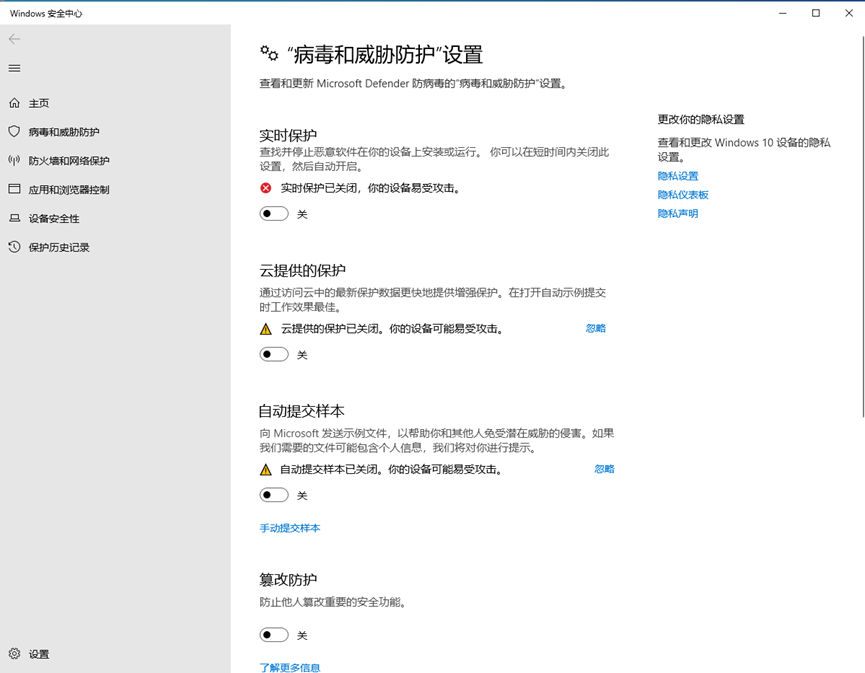Image resolution: width=865 pixels, height=673 pixels.
Task: Open the hamburger navigation menu
Action: click(x=14, y=68)
